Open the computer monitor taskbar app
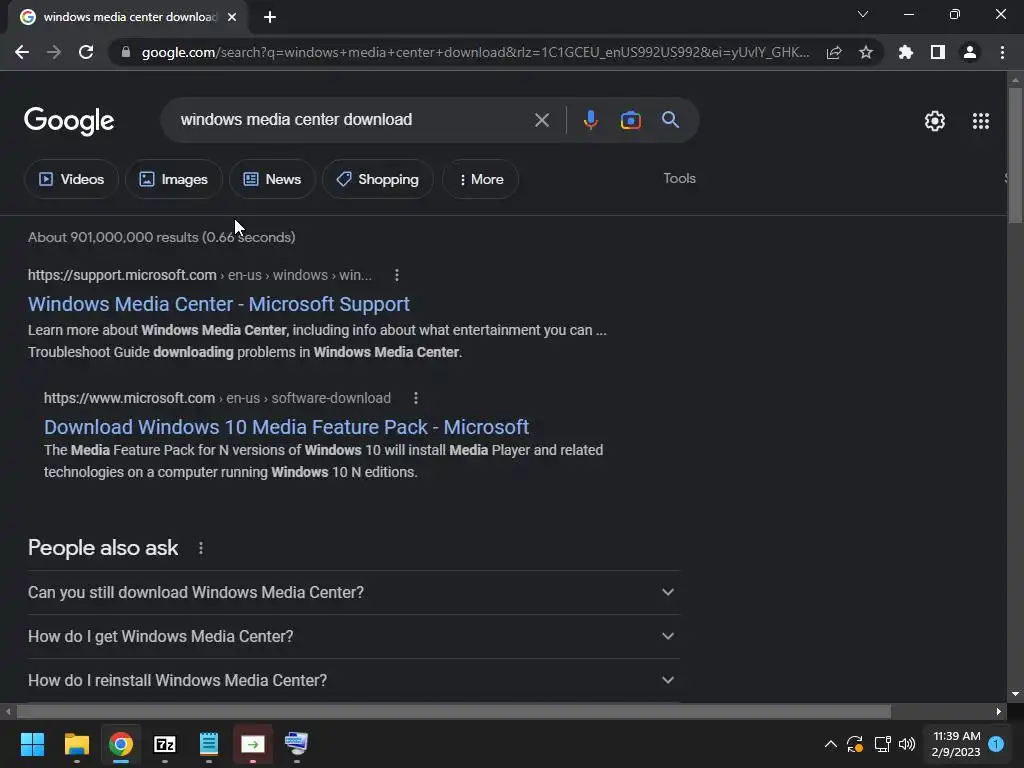 (296, 744)
